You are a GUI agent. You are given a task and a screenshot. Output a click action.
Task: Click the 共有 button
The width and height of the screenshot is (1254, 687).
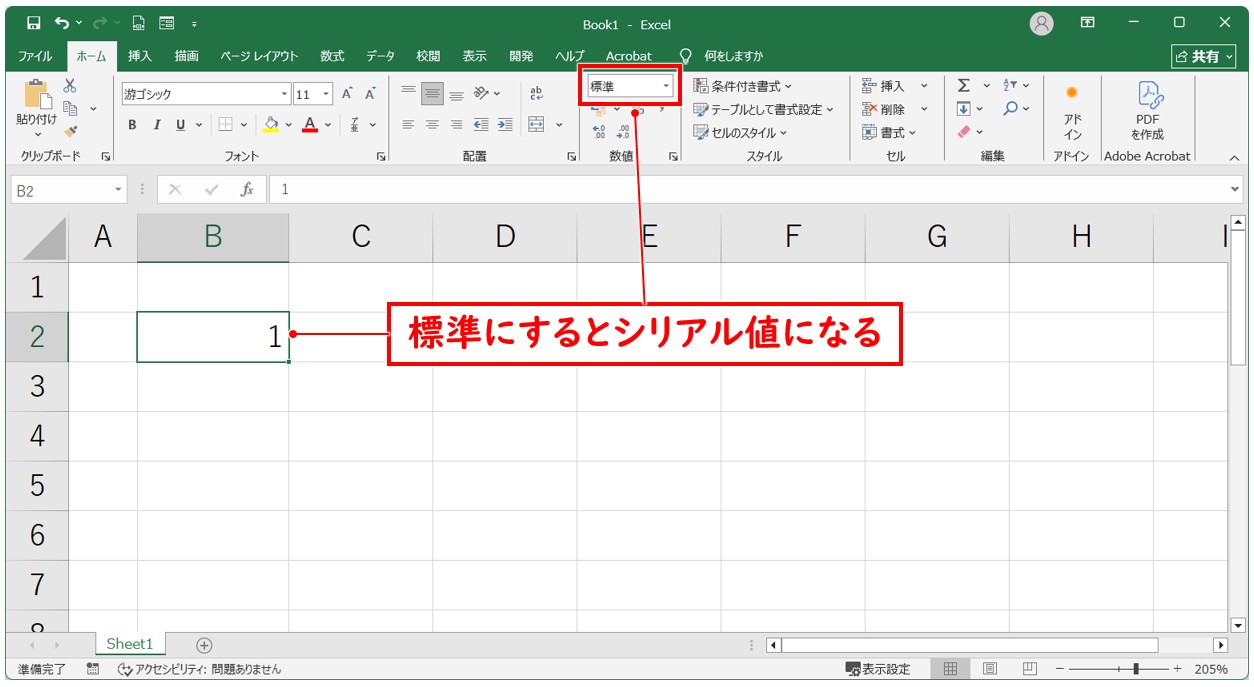pyautogui.click(x=1203, y=56)
